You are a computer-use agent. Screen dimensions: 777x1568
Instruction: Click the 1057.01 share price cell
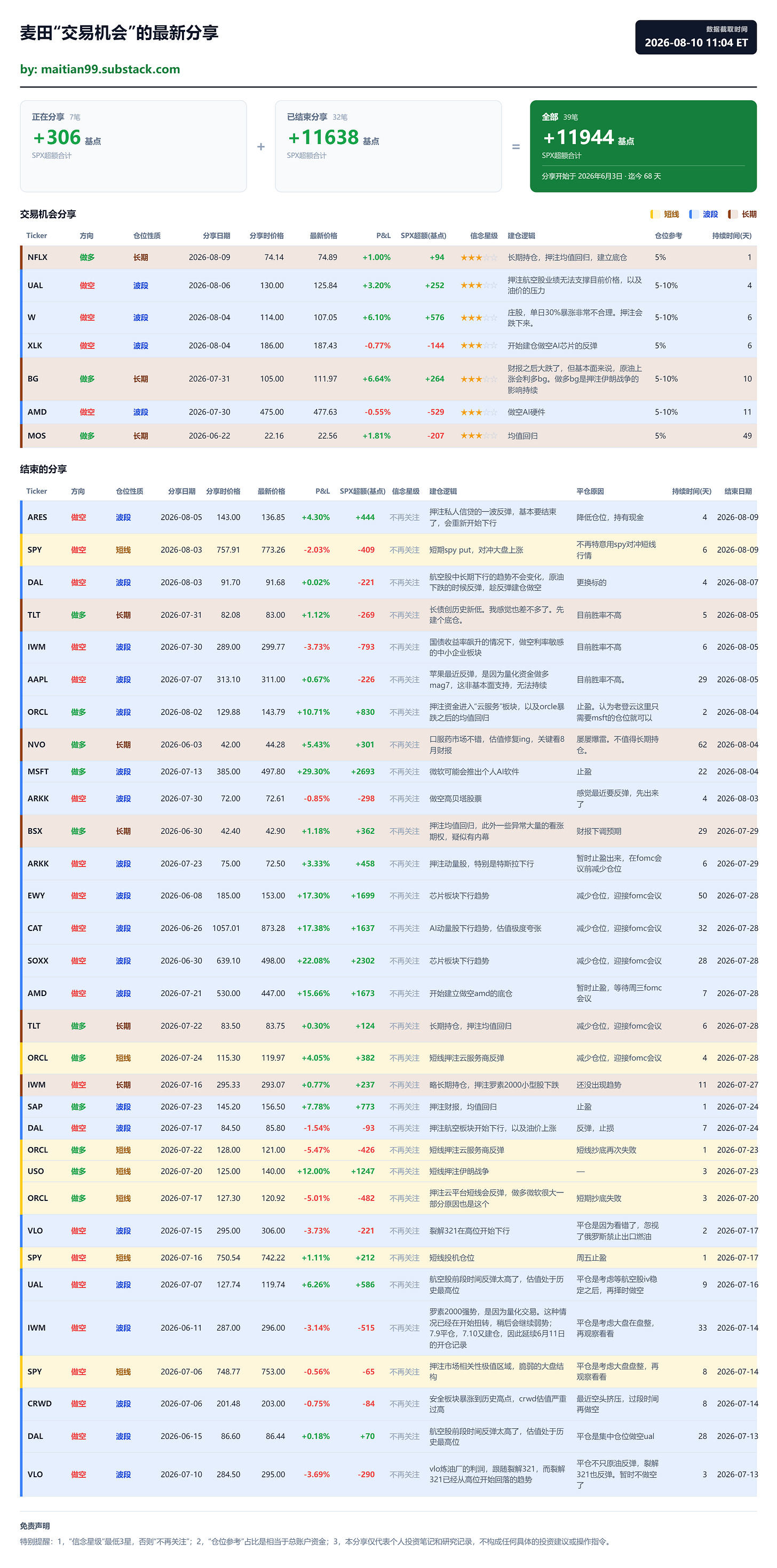[226, 928]
